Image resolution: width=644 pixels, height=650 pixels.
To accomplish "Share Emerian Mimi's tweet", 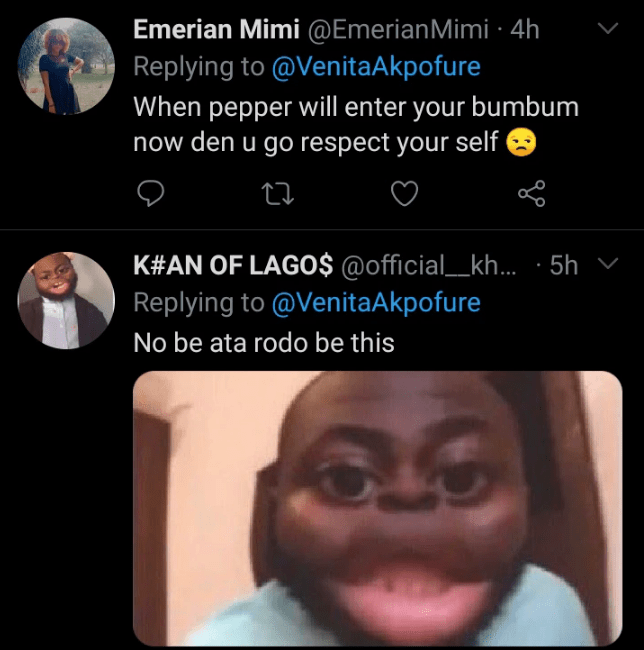I will coord(531,193).
